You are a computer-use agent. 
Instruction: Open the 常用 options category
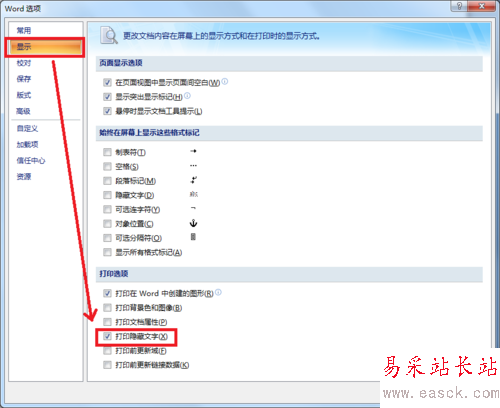[24, 31]
